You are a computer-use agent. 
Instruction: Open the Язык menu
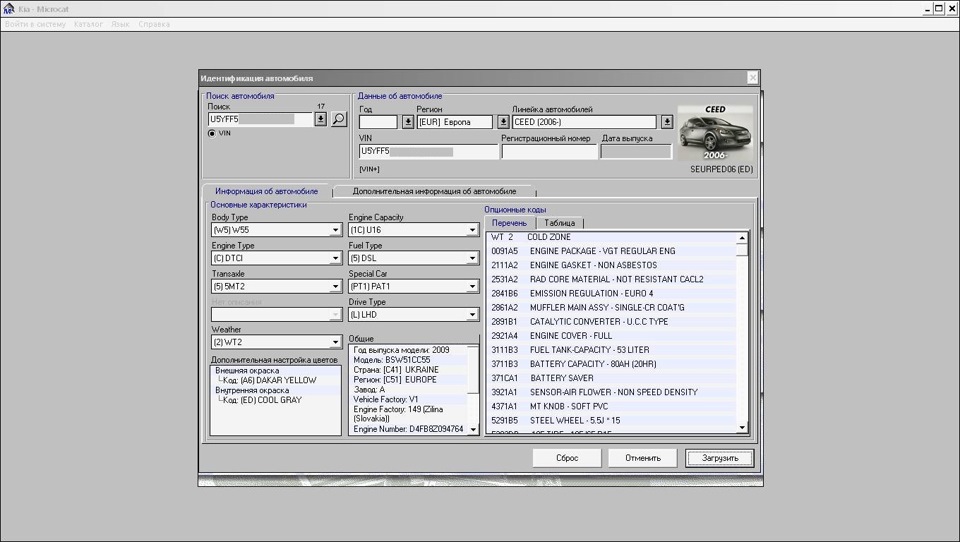tap(120, 24)
